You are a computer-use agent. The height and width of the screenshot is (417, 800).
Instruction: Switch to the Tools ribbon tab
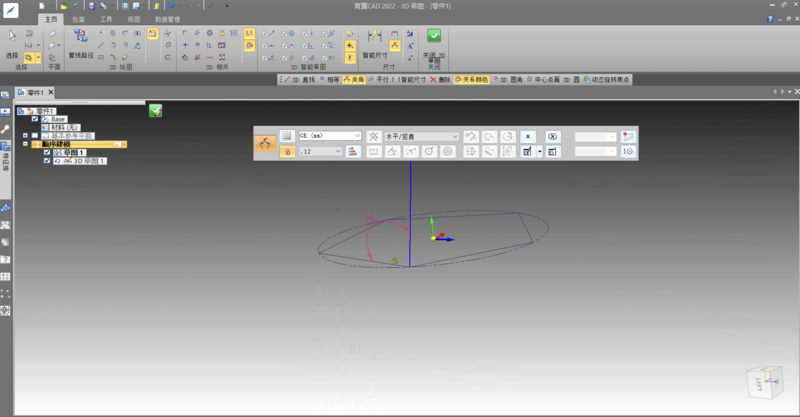pos(106,19)
